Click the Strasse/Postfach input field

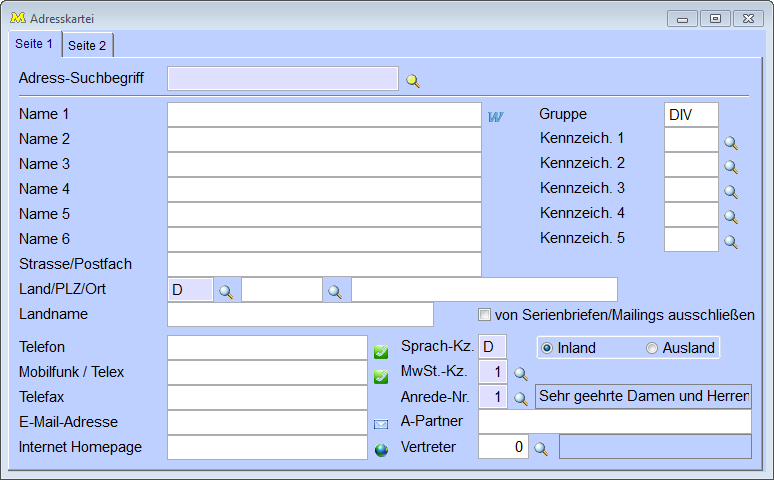[x=324, y=264]
